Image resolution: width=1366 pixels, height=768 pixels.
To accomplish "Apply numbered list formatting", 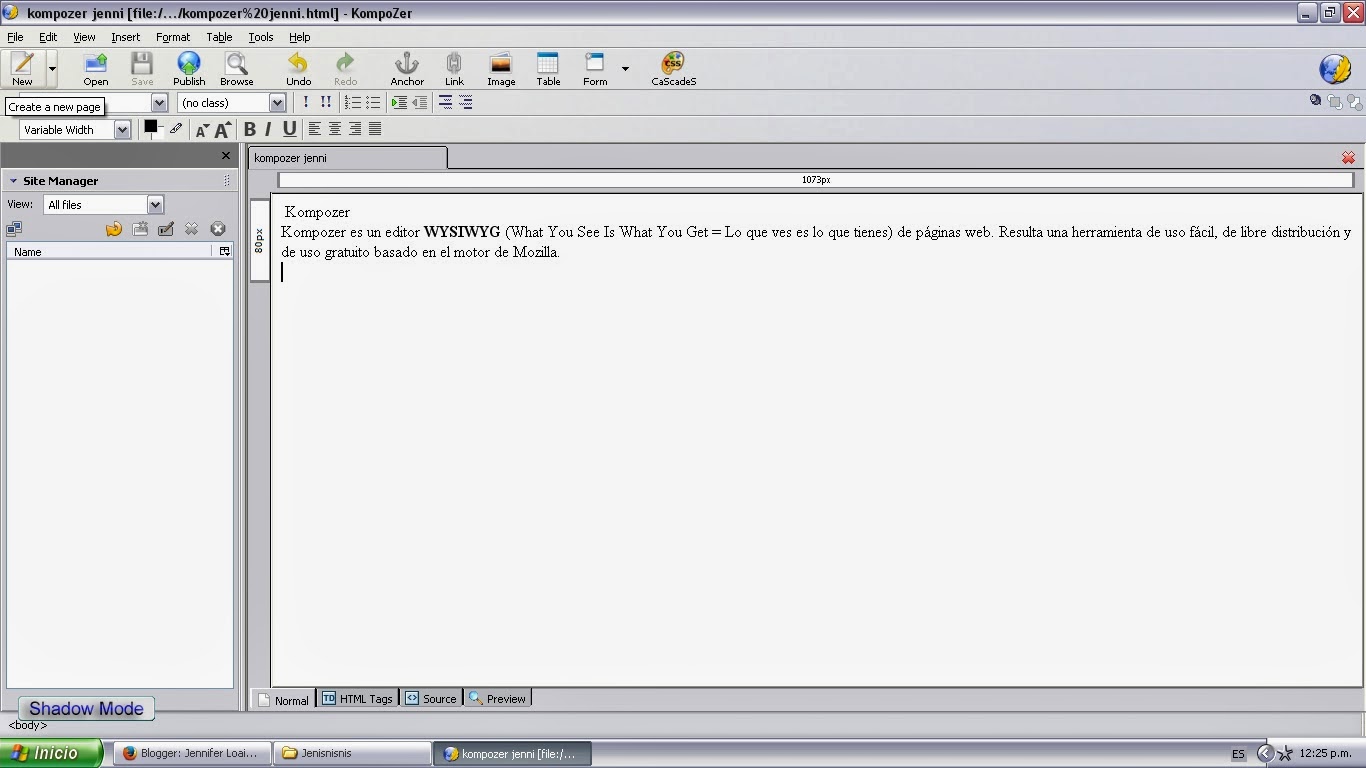I will (x=352, y=102).
